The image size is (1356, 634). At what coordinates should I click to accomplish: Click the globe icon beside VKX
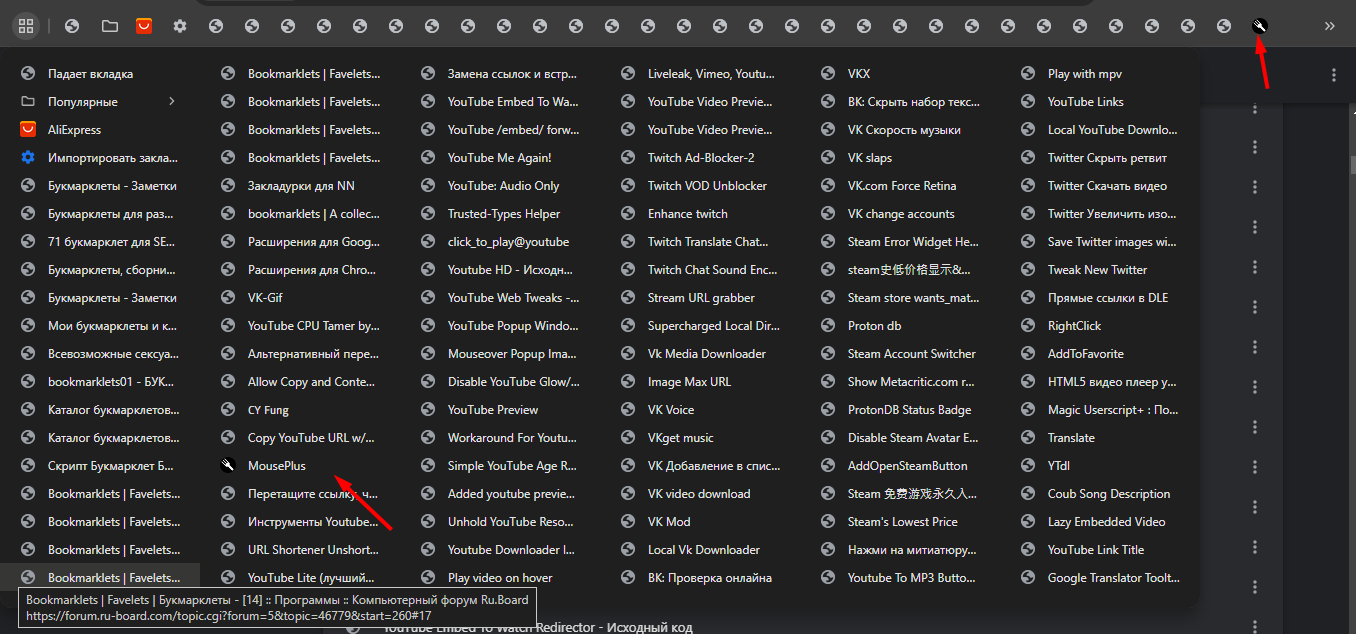click(x=828, y=74)
